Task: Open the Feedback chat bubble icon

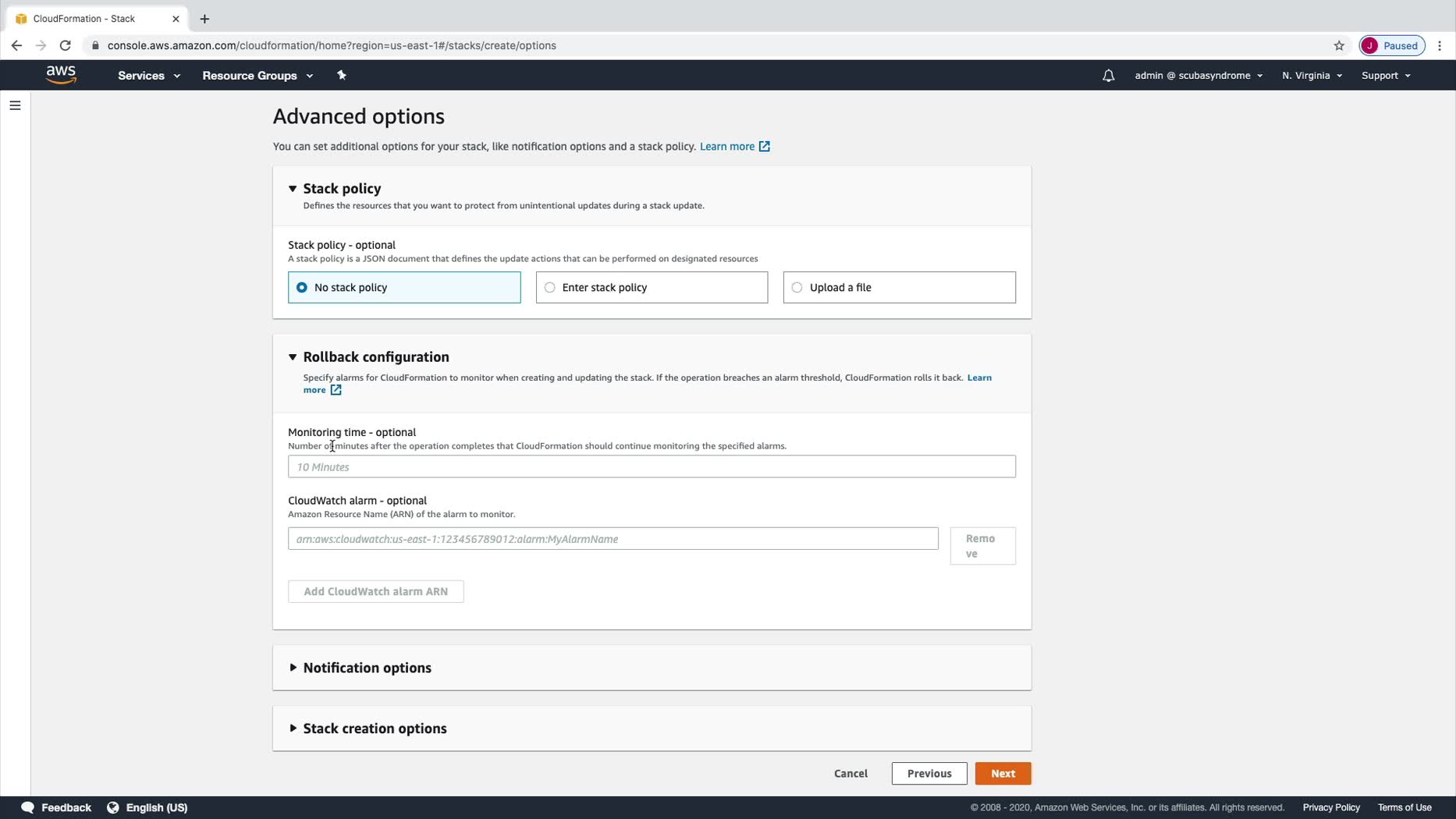Action: coord(27,807)
